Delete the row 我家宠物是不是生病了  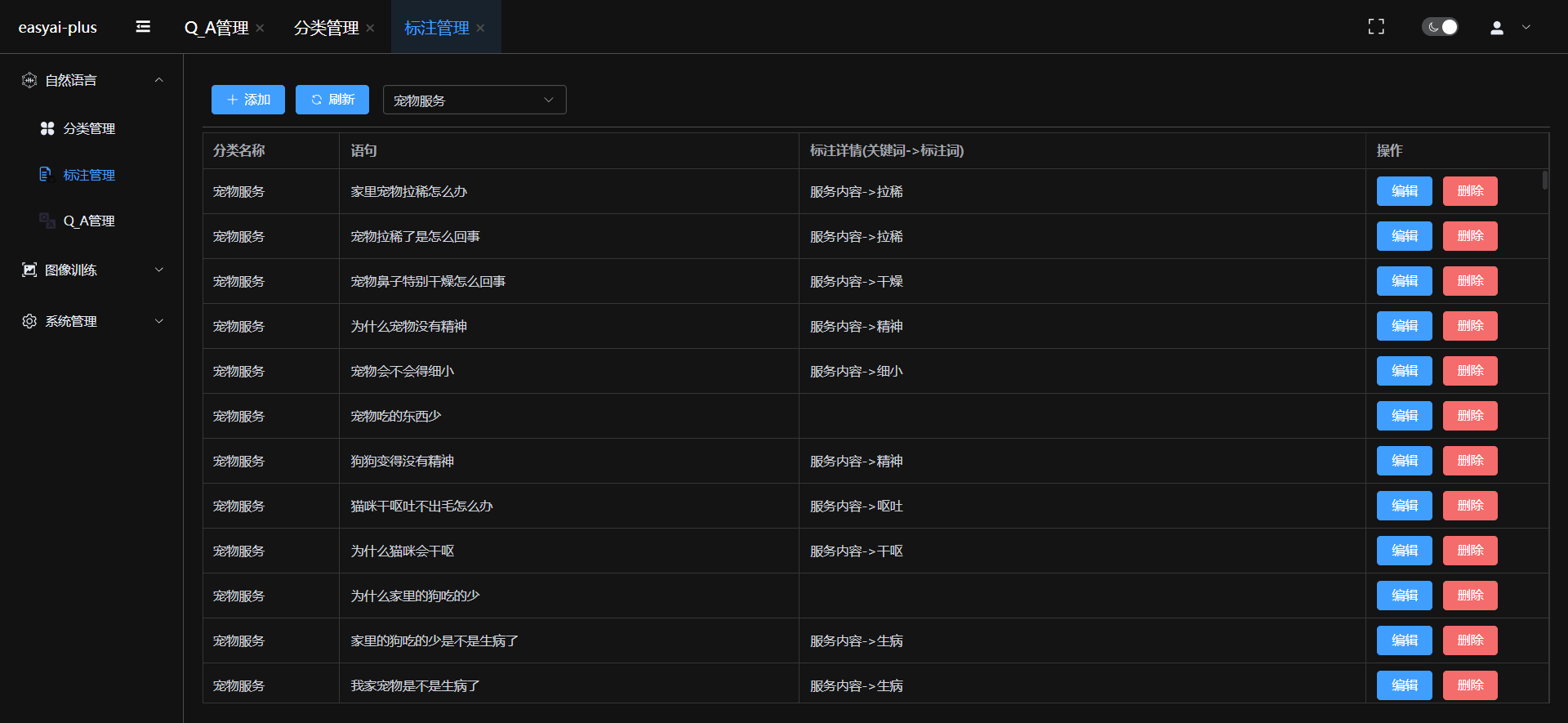(x=1470, y=685)
